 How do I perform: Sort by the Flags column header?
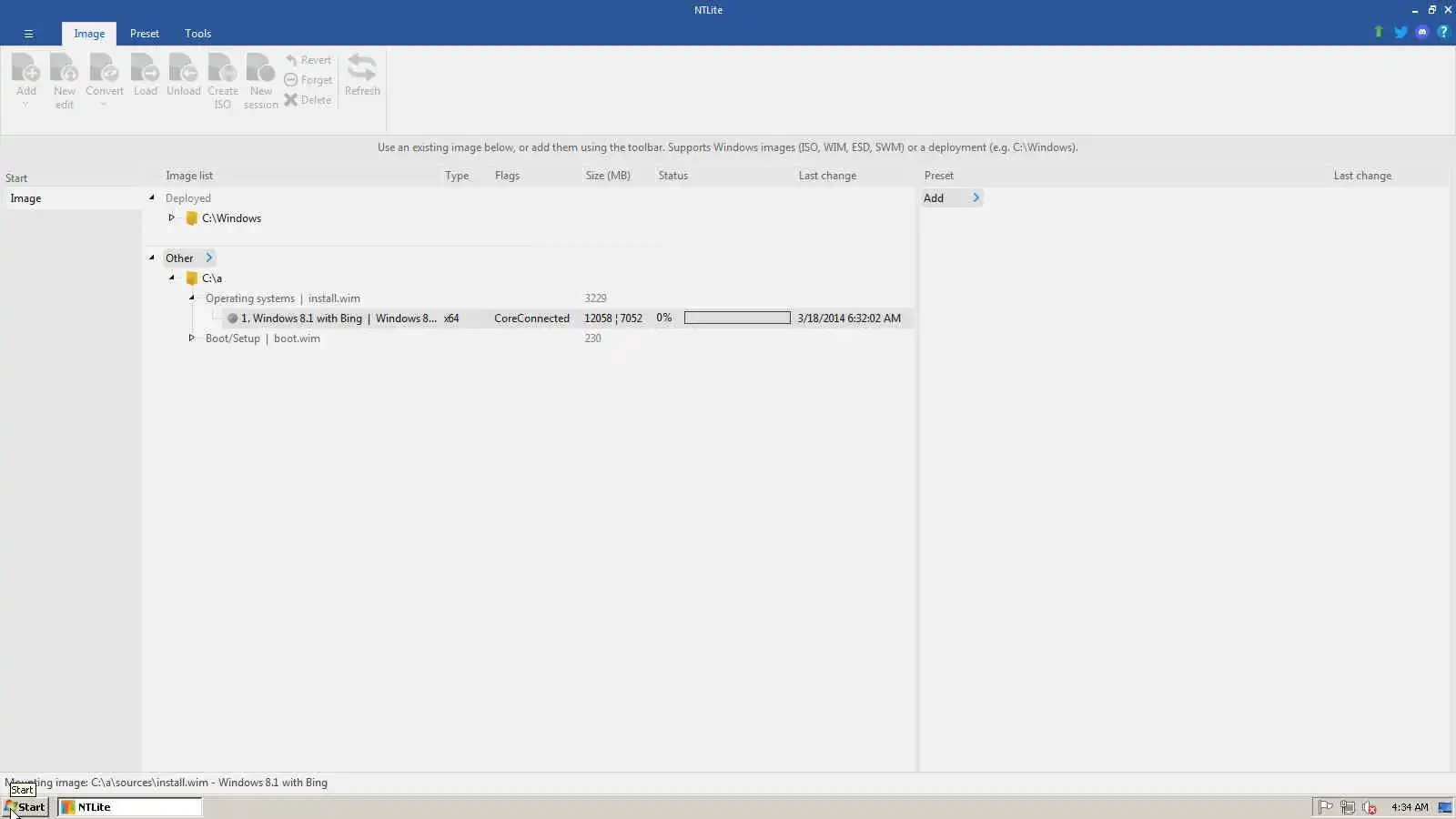(x=507, y=176)
